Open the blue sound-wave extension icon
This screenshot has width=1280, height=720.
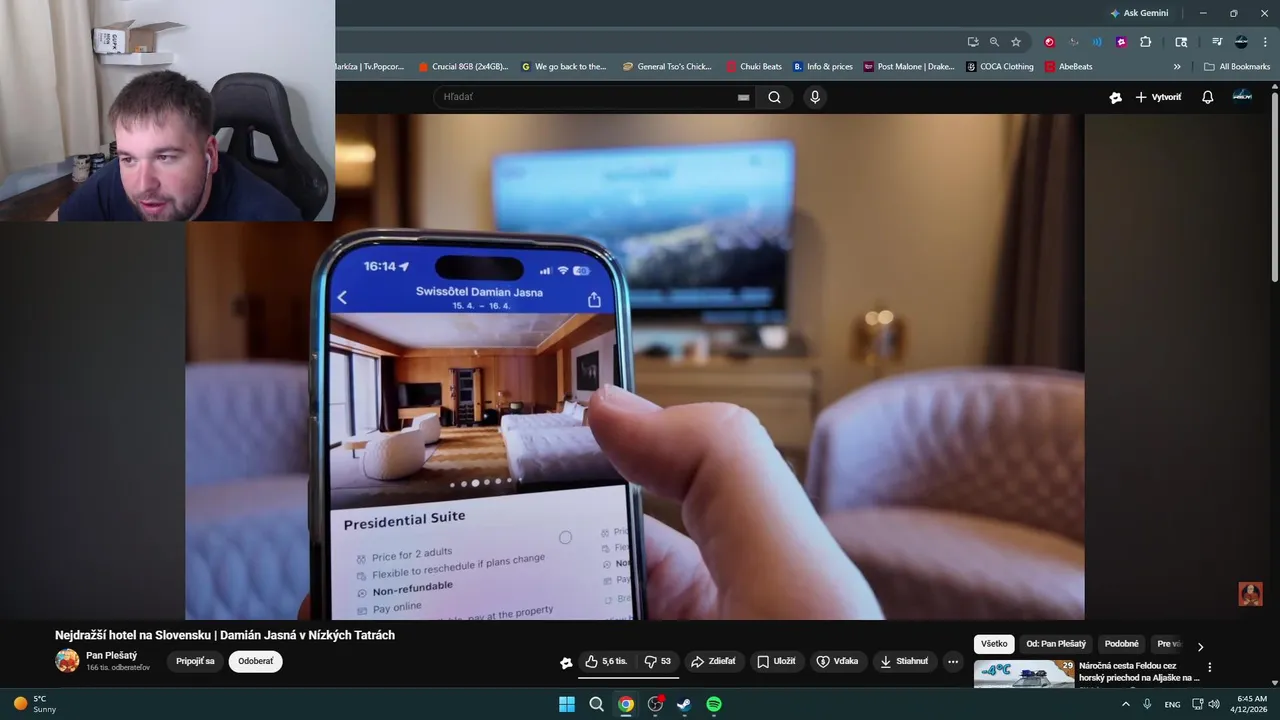[1097, 42]
